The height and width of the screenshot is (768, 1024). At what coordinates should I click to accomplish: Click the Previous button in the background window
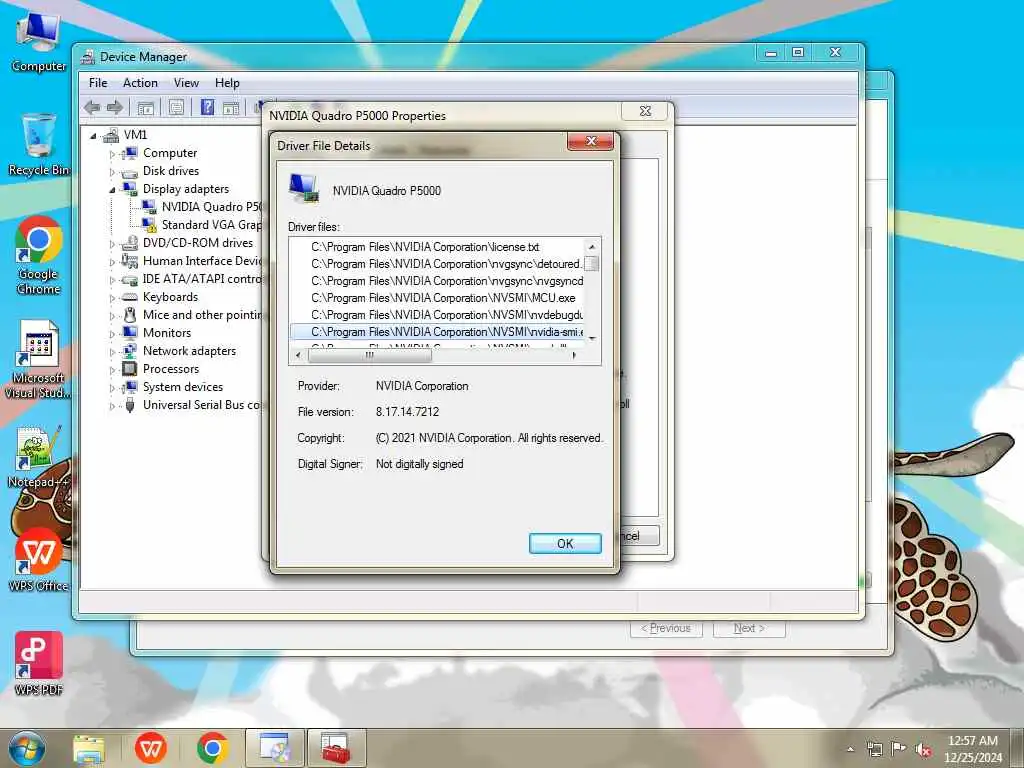click(666, 628)
